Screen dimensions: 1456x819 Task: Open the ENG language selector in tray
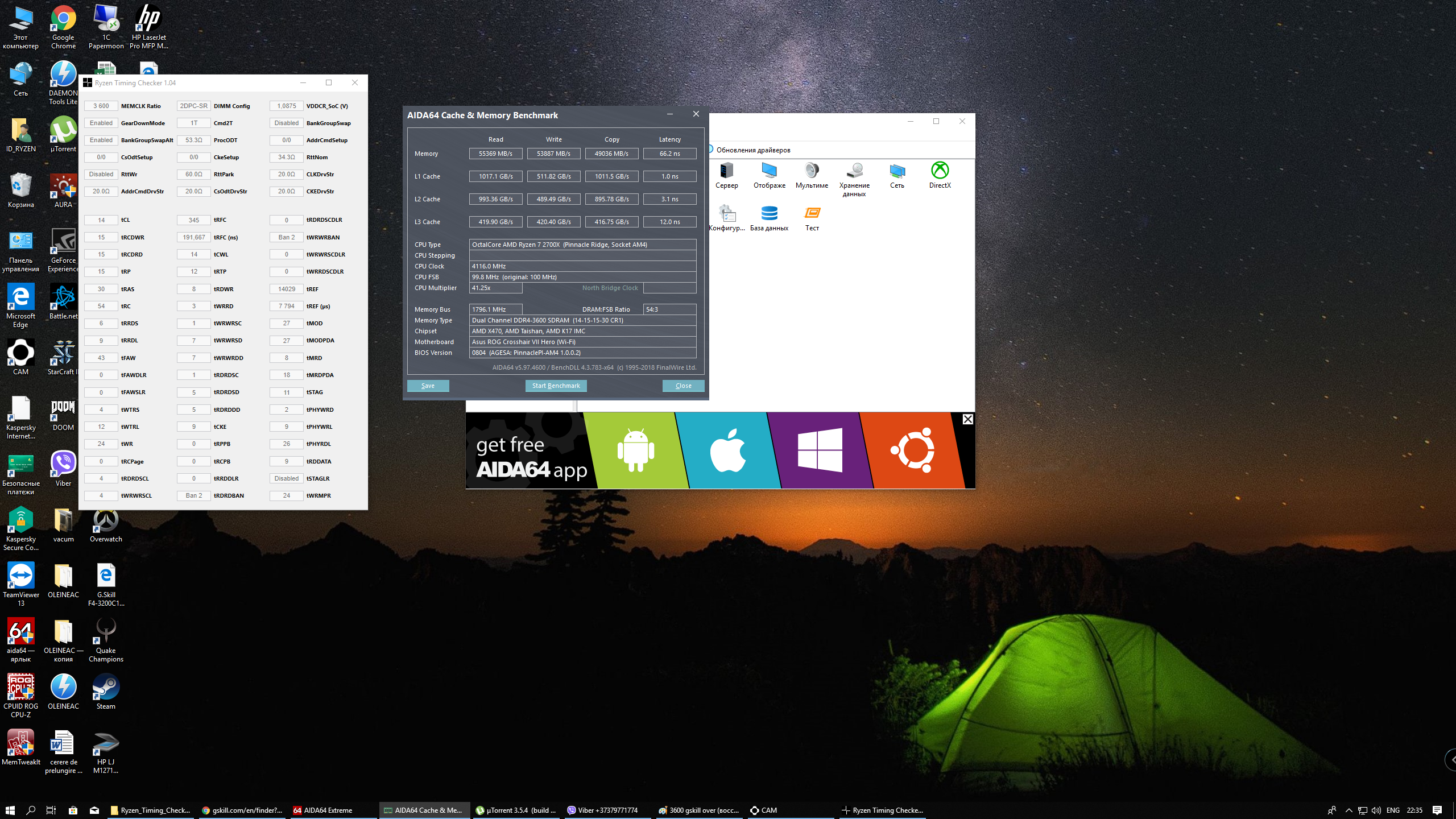point(1393,810)
